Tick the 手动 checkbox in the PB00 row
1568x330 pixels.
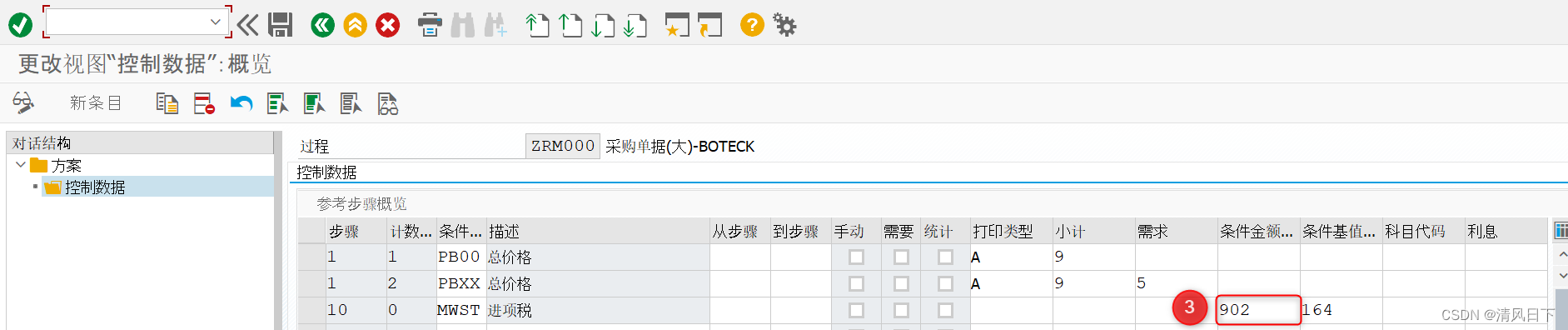[856, 257]
